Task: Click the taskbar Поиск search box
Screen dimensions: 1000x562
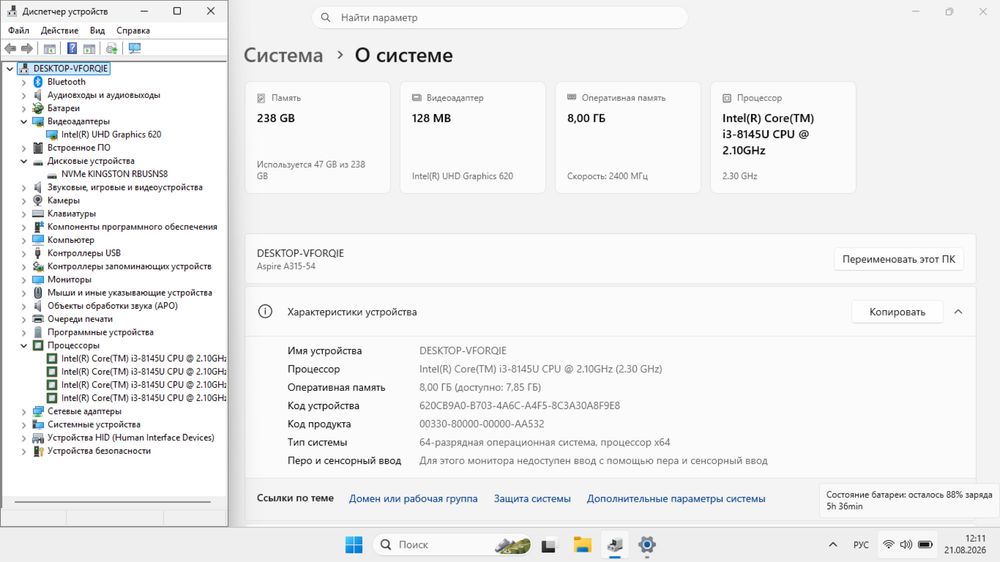Action: [453, 545]
